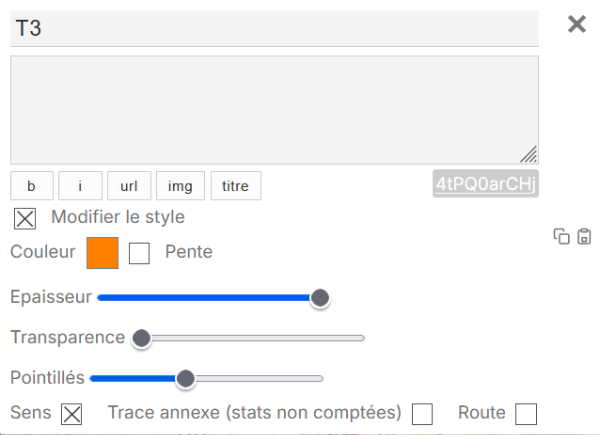Click the T3 name input field
The height and width of the screenshot is (435, 600).
(274, 29)
